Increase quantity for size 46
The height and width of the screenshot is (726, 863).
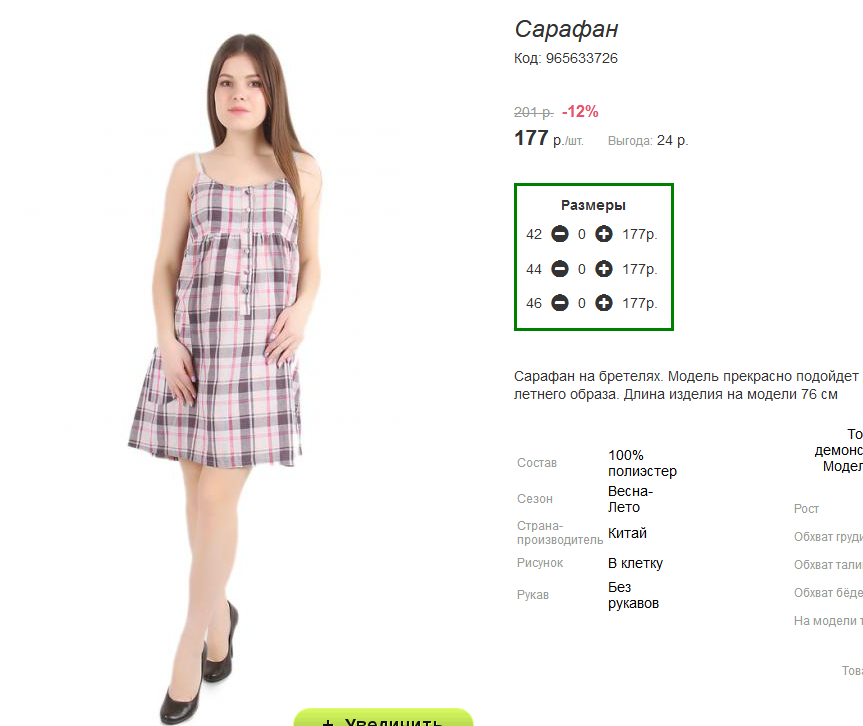pyautogui.click(x=604, y=303)
